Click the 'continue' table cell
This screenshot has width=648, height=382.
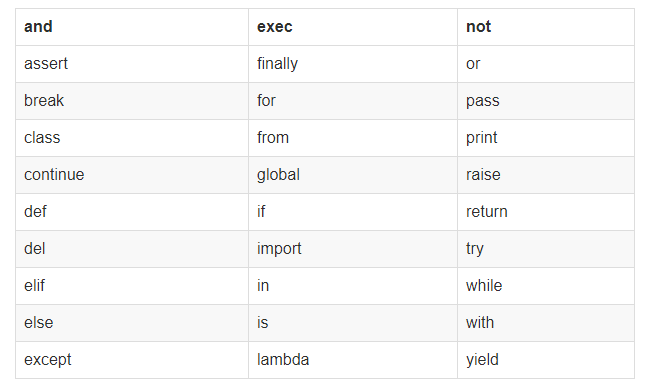132,175
